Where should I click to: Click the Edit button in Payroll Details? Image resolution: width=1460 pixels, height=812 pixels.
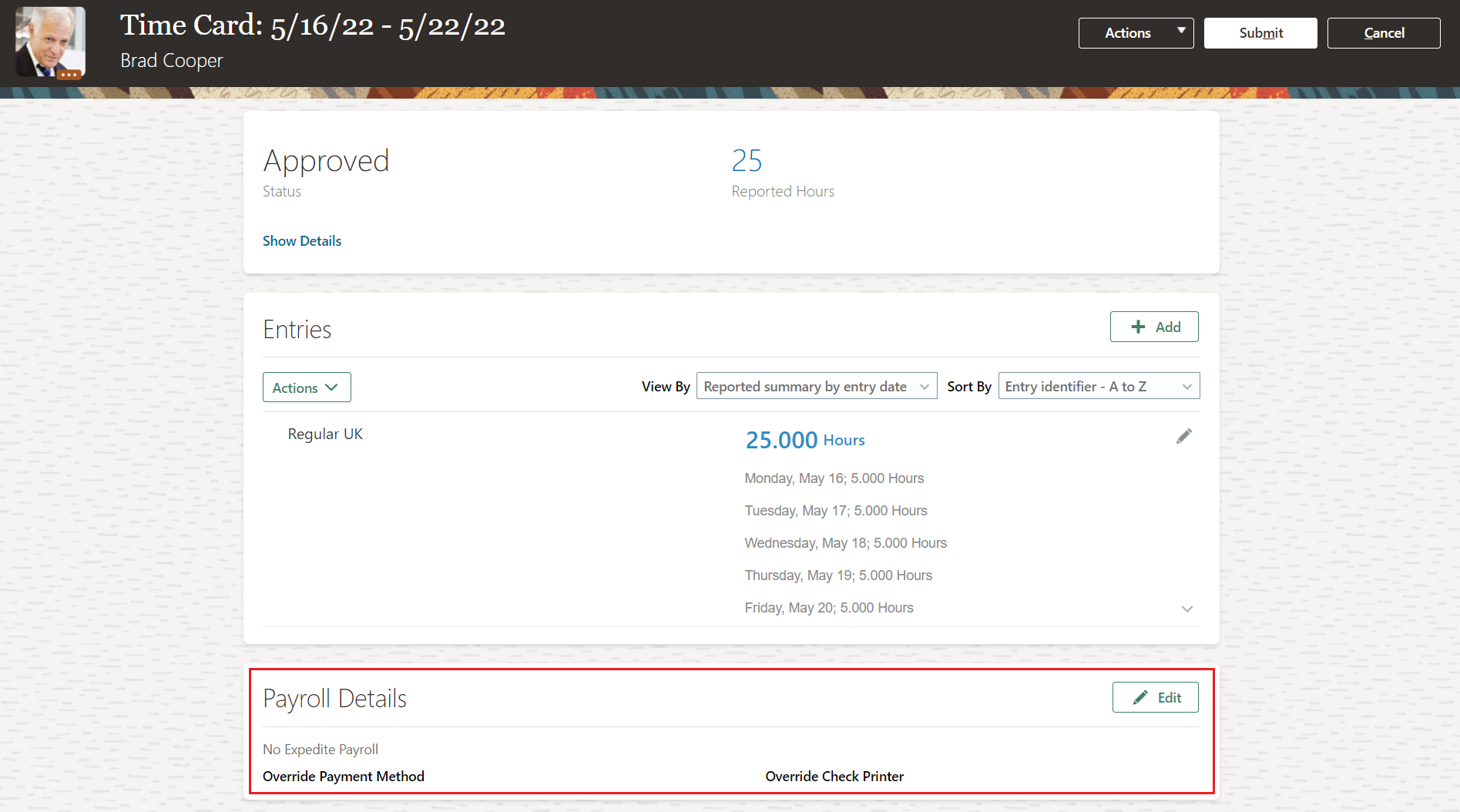point(1155,696)
